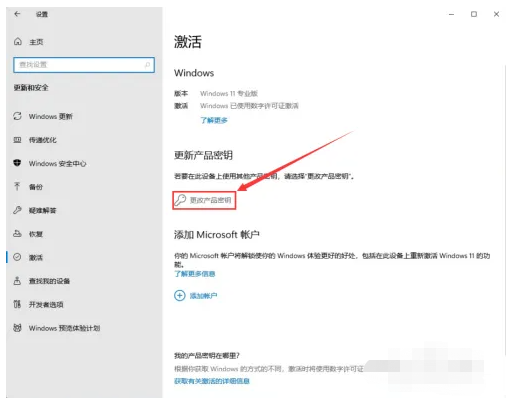This screenshot has width=513, height=402.
Task: Click the 激活 page title
Action: [188, 42]
